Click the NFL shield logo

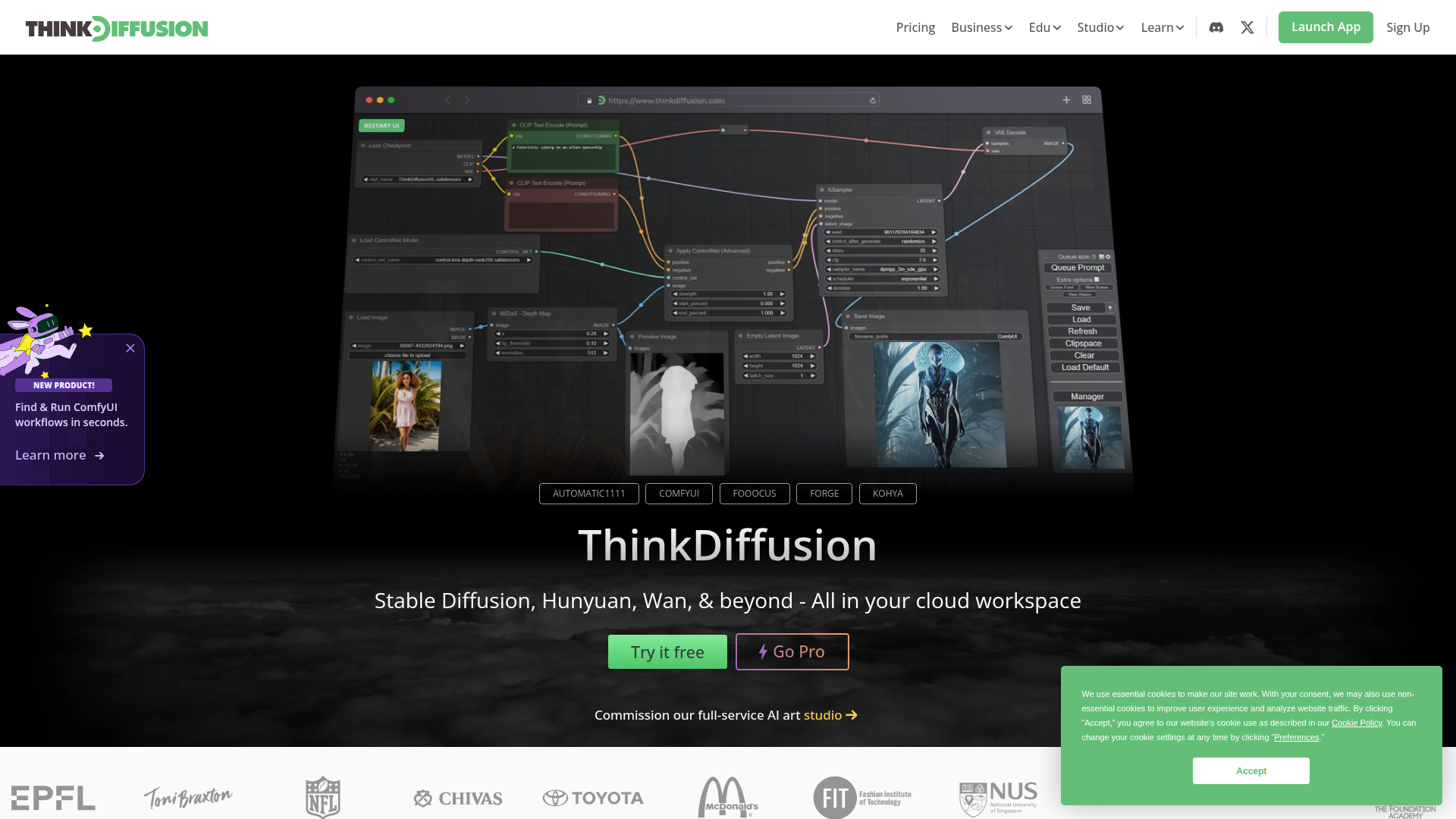tap(323, 797)
